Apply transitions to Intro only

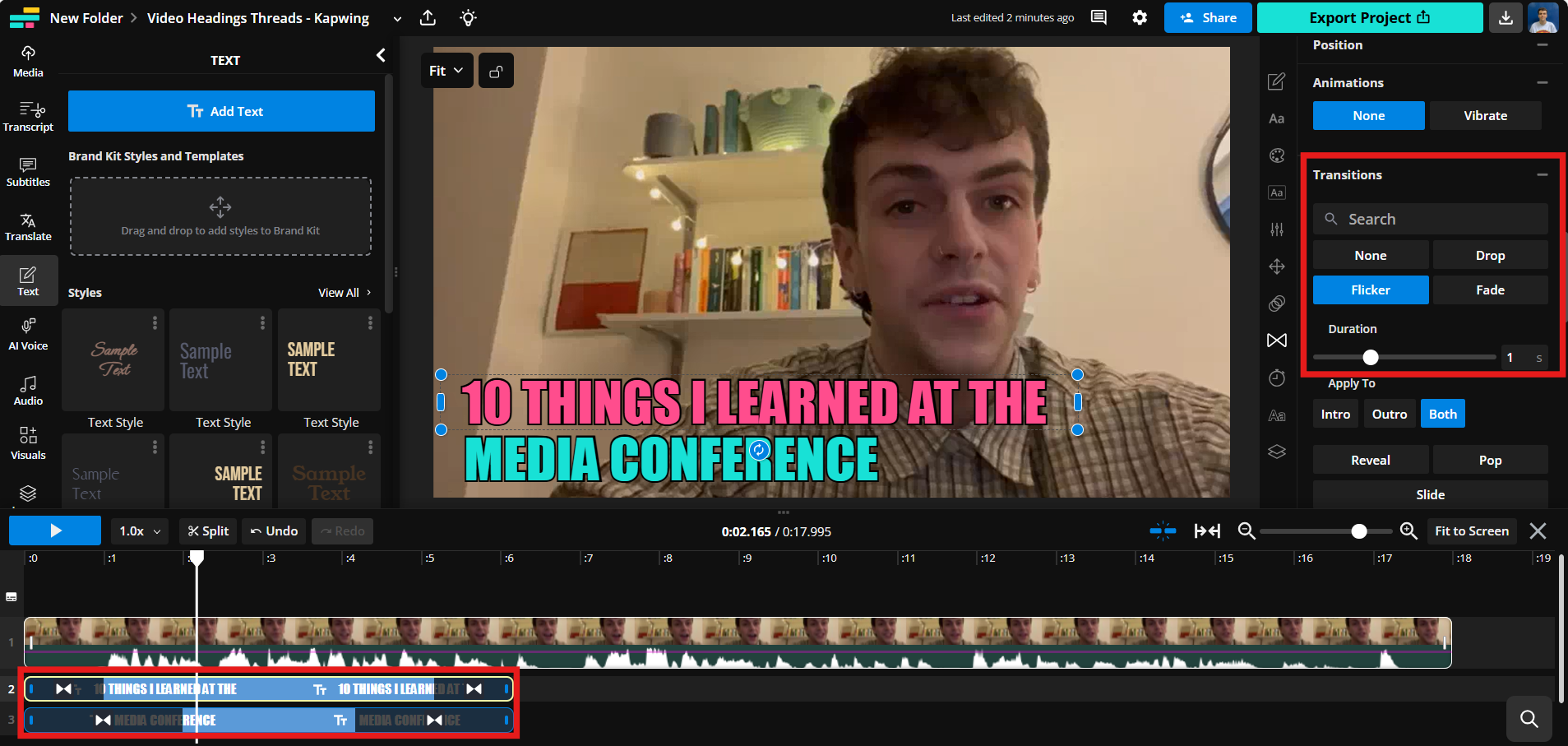click(1334, 414)
